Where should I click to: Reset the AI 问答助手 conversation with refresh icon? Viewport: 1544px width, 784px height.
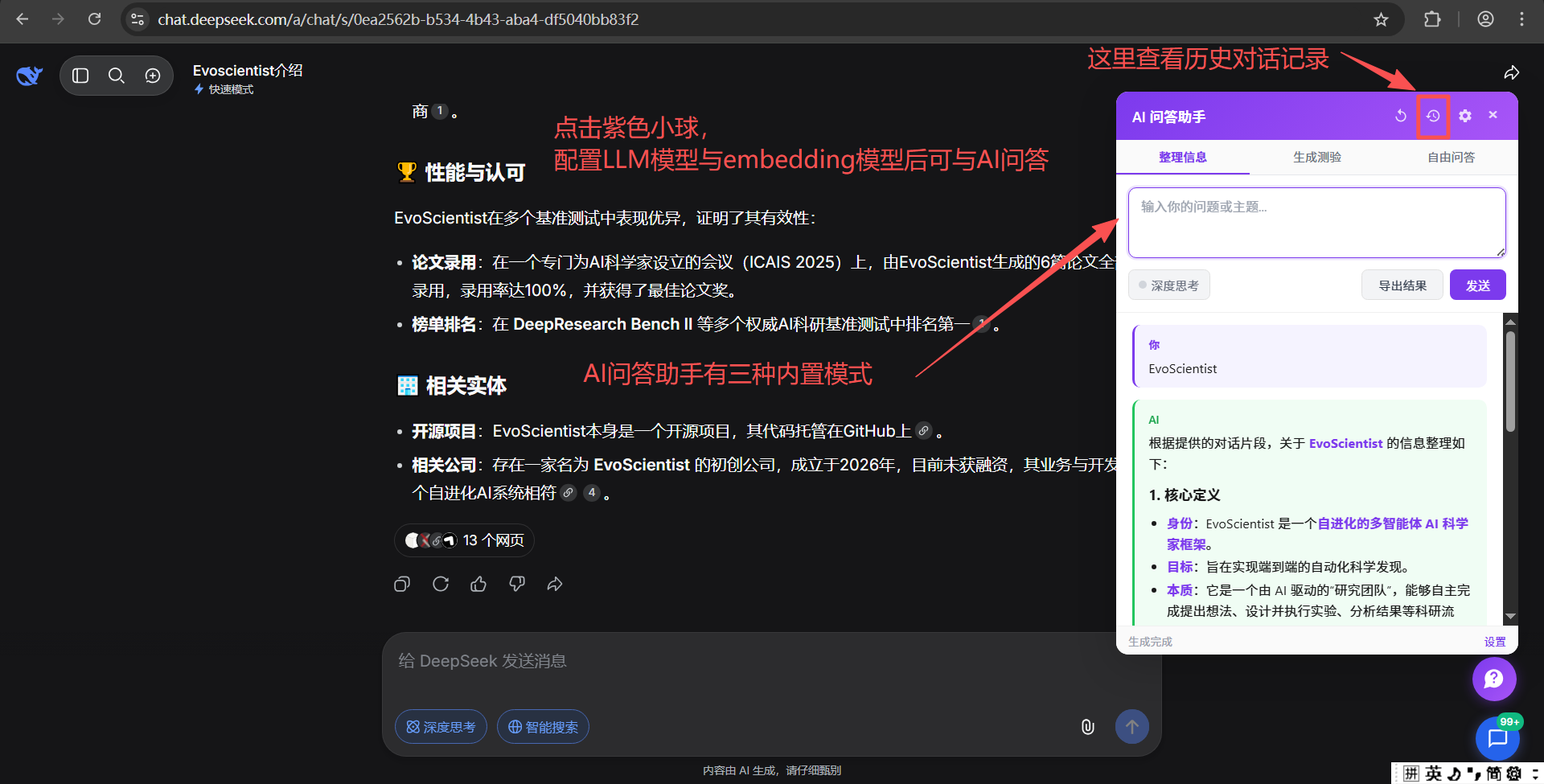(1401, 116)
